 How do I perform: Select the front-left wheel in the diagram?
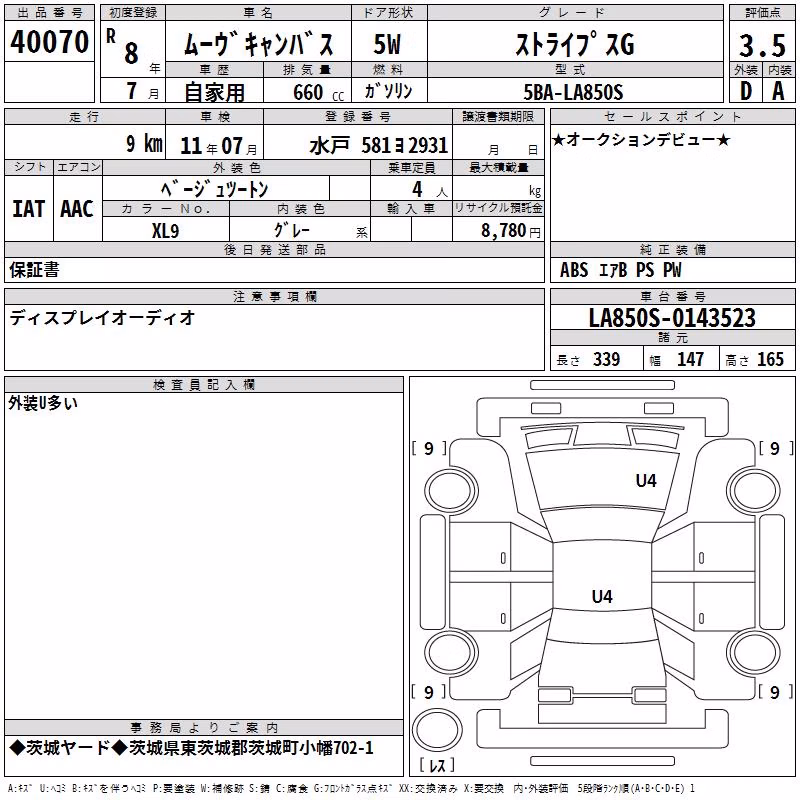pyautogui.click(x=451, y=492)
